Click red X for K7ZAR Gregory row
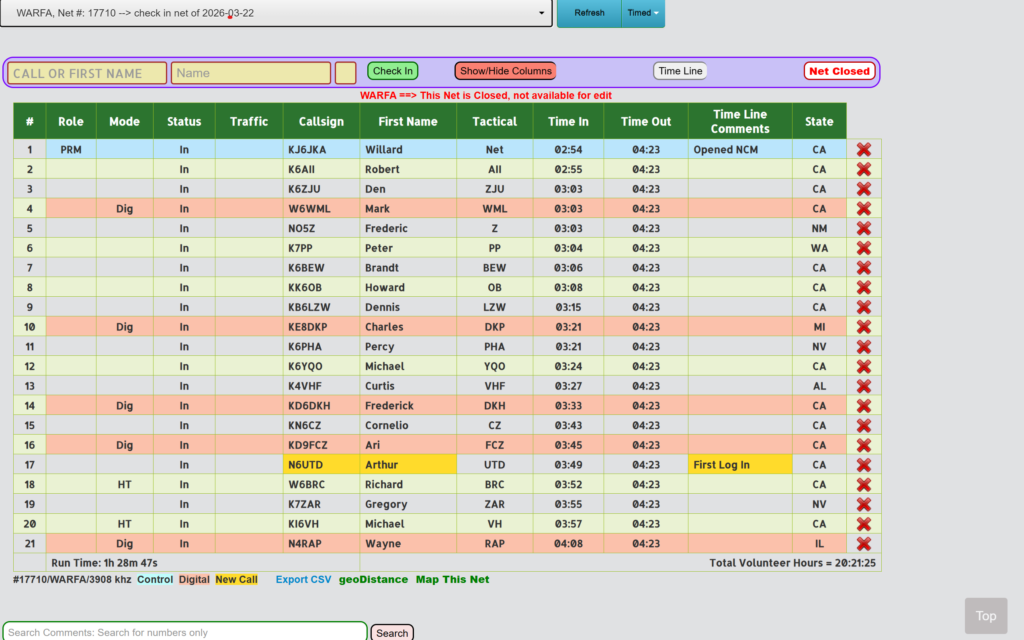This screenshot has width=1024, height=640. click(864, 504)
